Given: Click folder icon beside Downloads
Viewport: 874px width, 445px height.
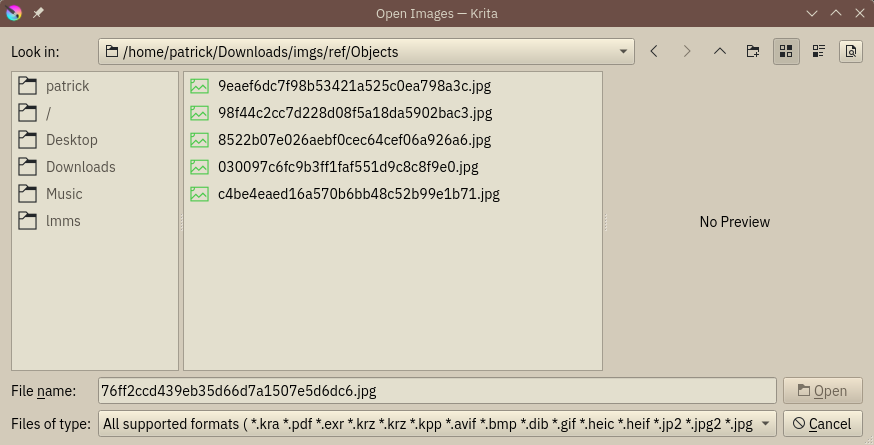Looking at the screenshot, I should point(27,166).
